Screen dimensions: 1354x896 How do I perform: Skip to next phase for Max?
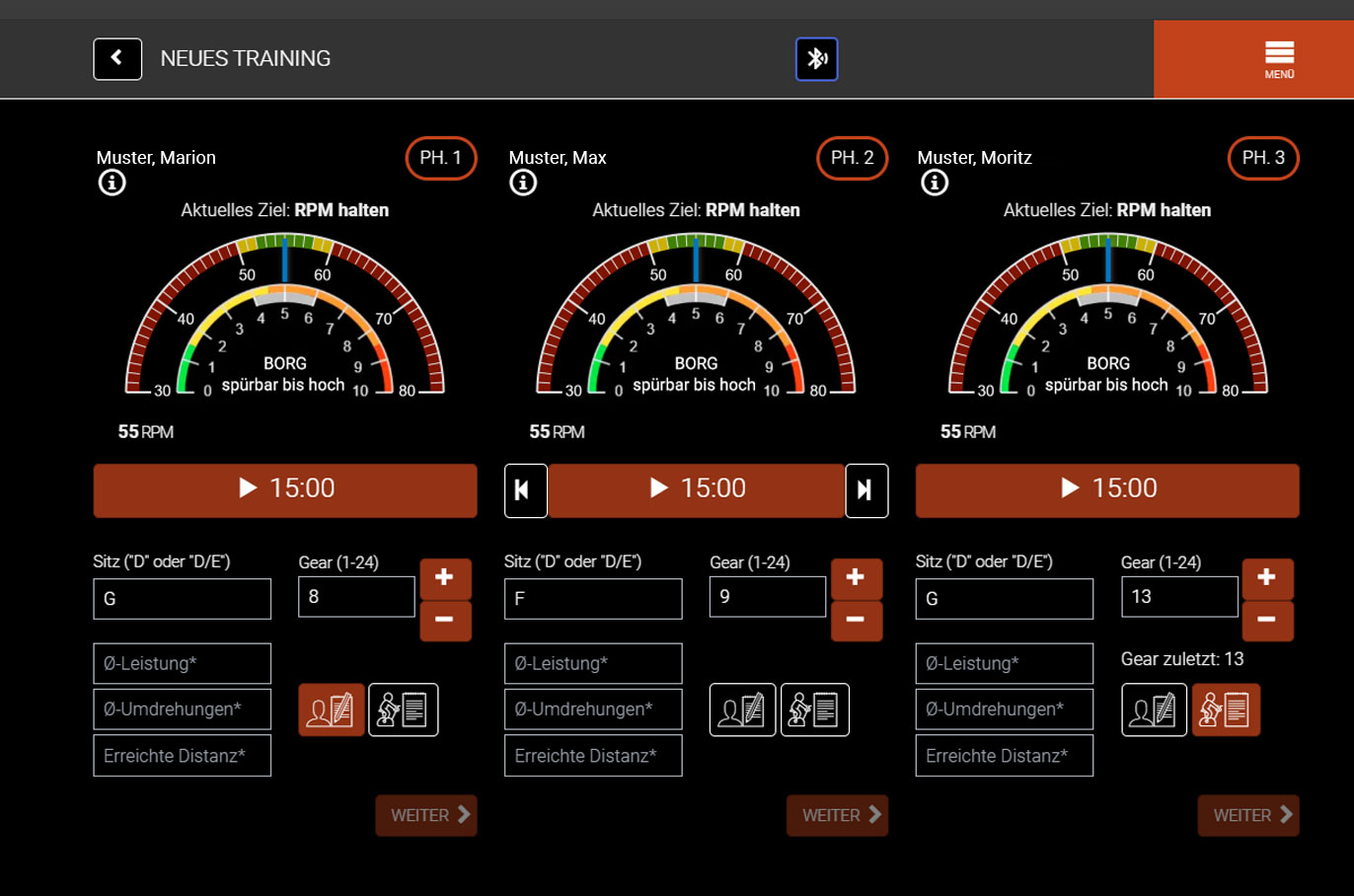865,490
